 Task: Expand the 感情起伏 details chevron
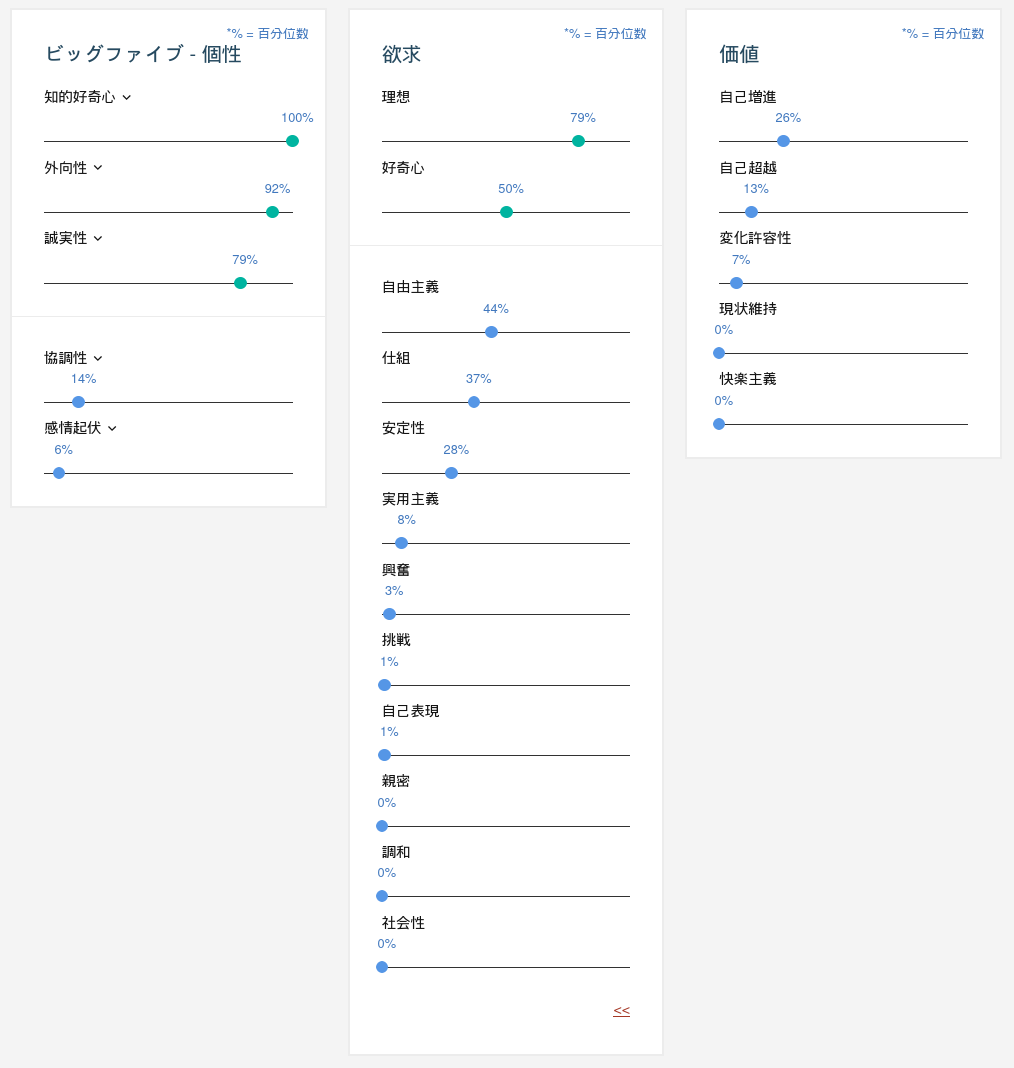click(x=111, y=428)
